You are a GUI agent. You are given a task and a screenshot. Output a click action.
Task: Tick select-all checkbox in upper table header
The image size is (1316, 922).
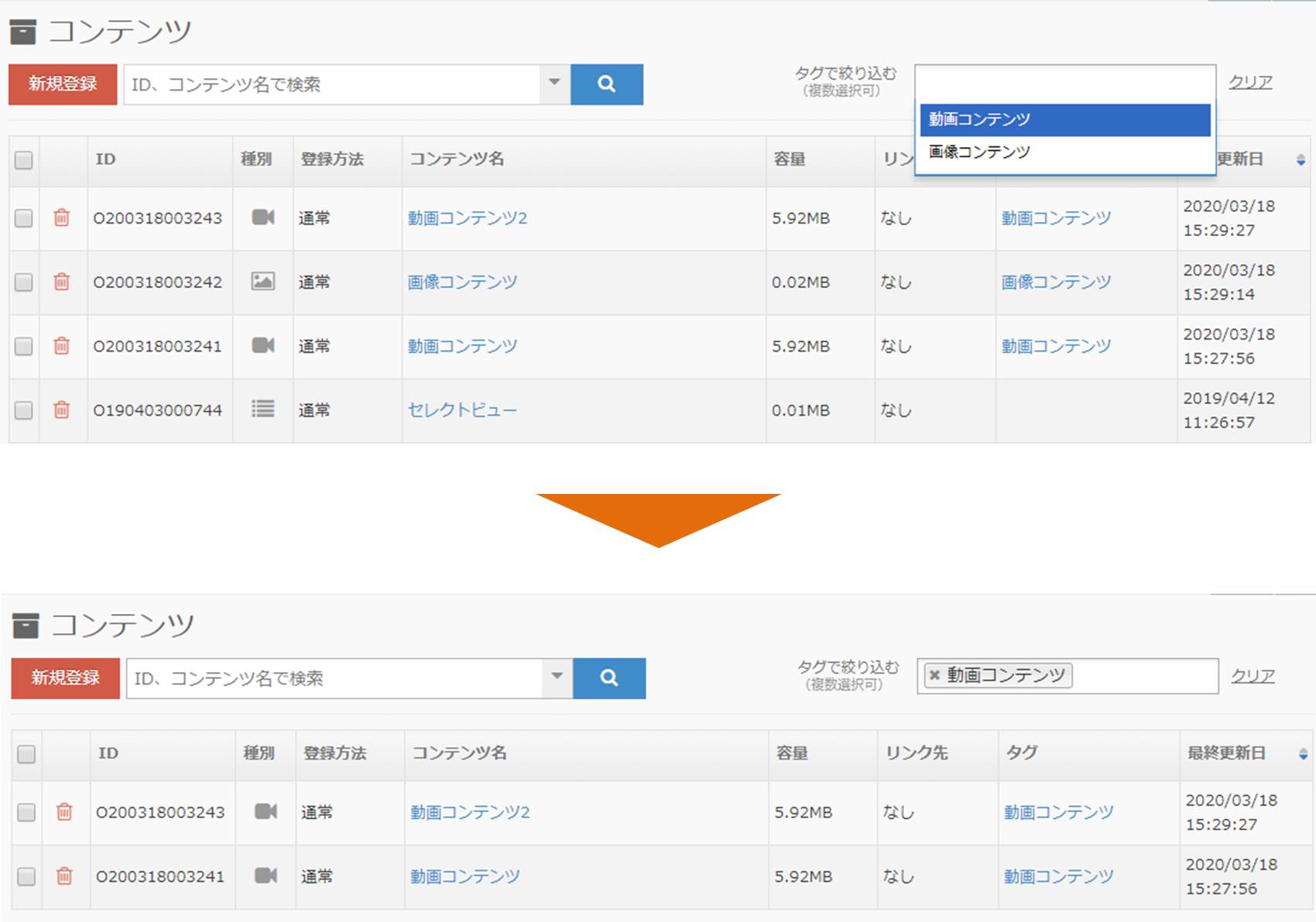(x=24, y=159)
